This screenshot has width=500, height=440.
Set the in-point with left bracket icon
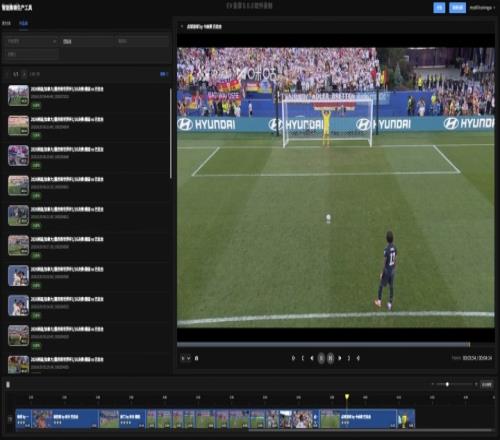click(x=303, y=358)
